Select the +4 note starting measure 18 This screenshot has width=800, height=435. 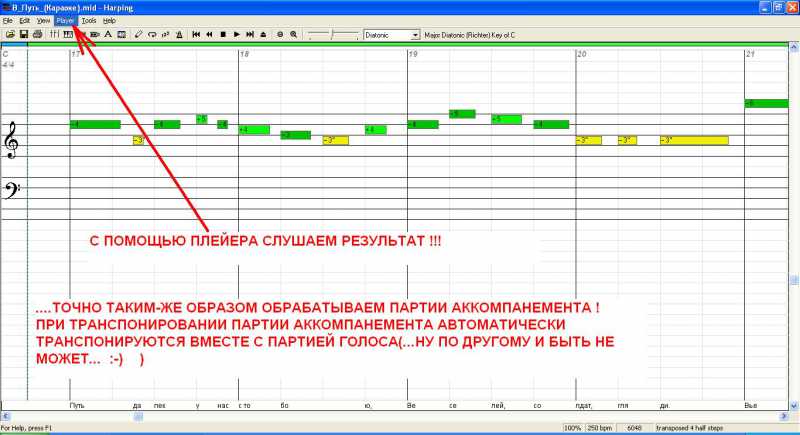[254, 130]
